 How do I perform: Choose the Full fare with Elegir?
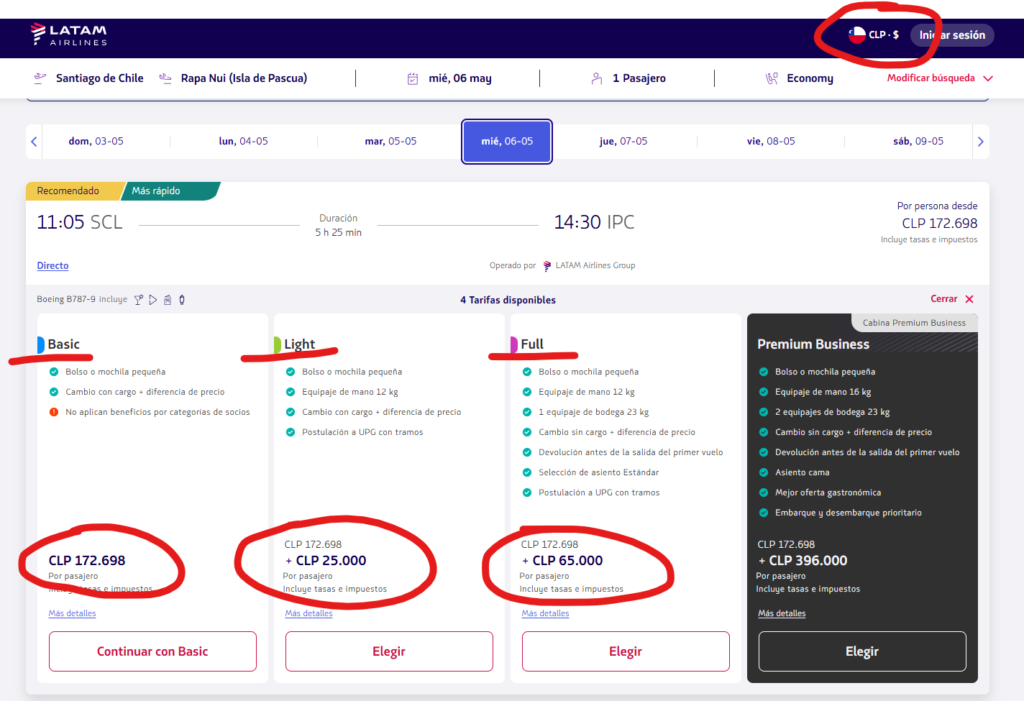pyautogui.click(x=625, y=651)
